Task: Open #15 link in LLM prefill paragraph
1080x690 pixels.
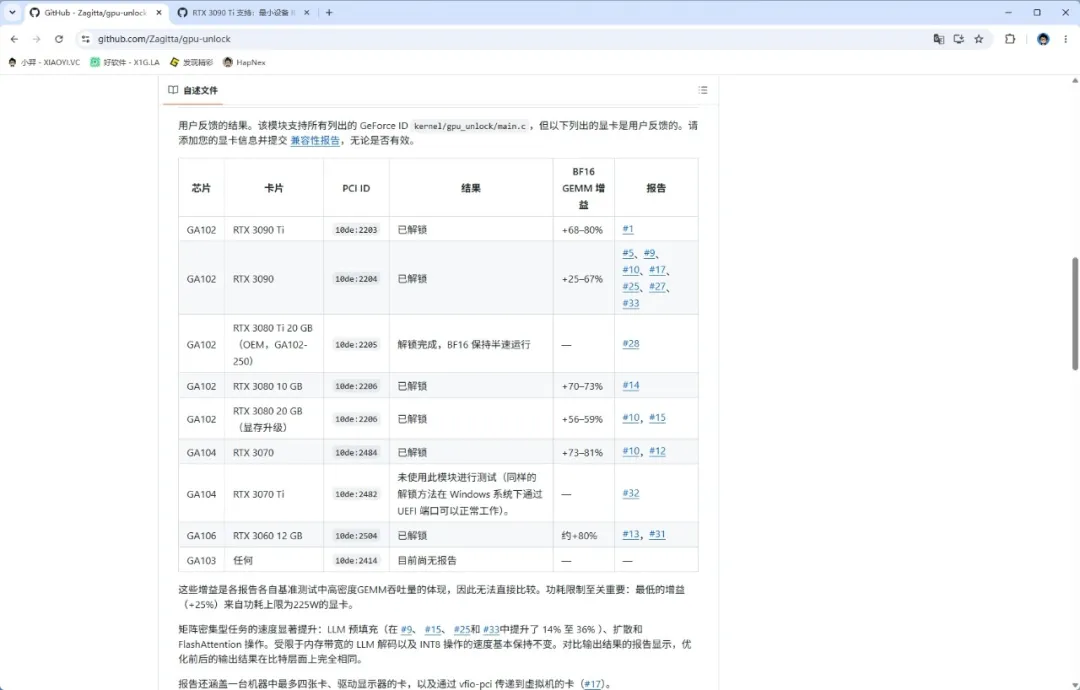Action: [433, 629]
